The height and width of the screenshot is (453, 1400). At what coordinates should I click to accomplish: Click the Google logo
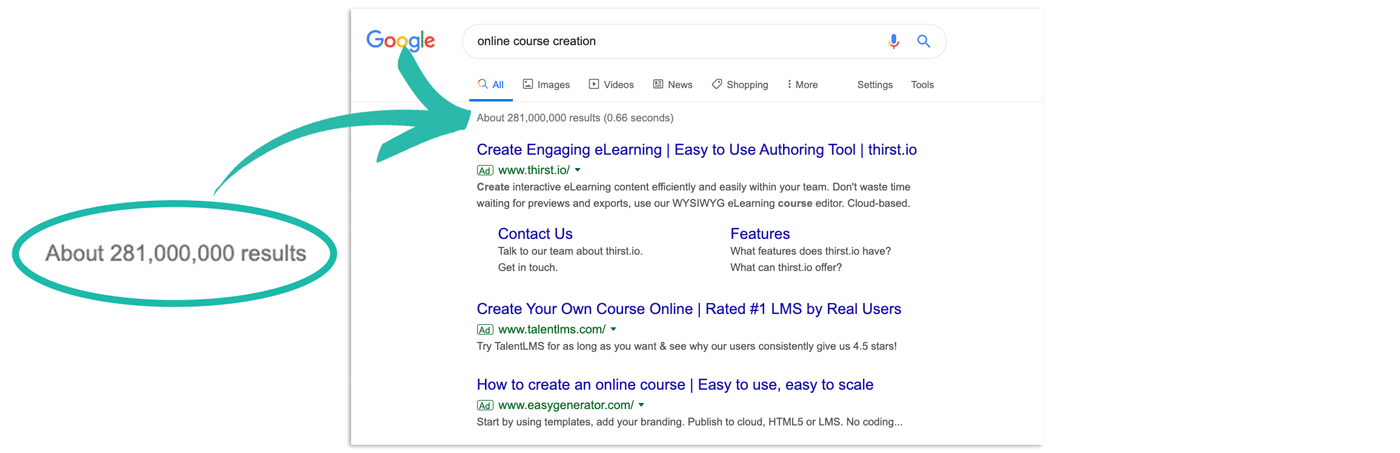400,41
